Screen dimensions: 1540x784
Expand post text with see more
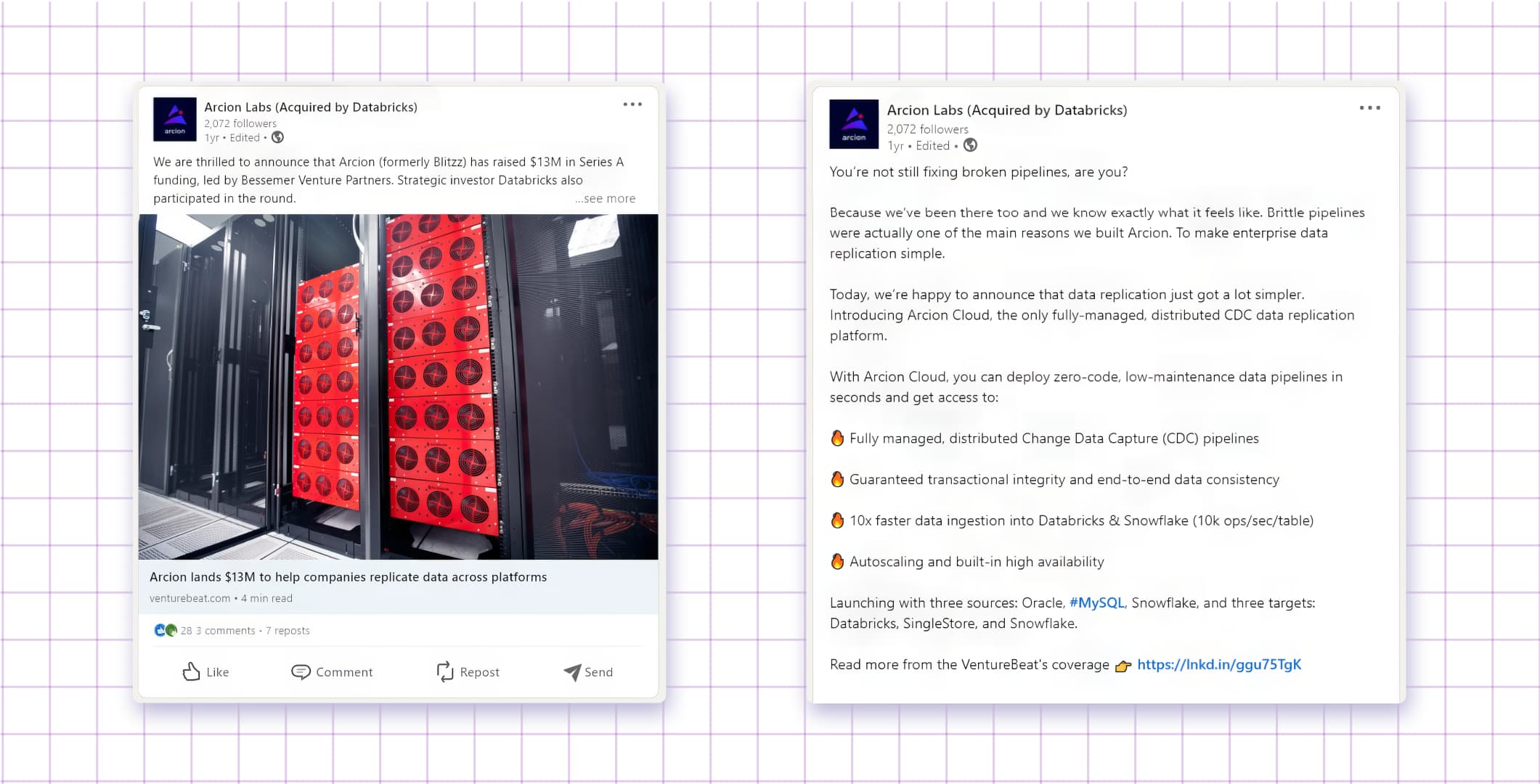pyautogui.click(x=606, y=198)
